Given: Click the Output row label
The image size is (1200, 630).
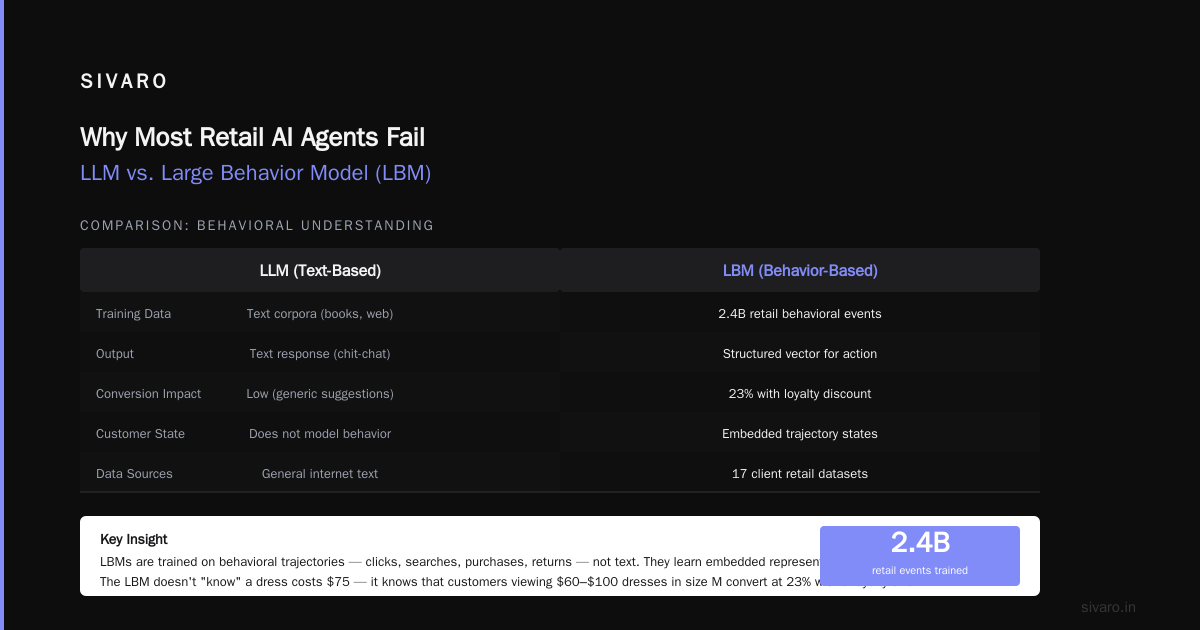Looking at the screenshot, I should [x=115, y=354].
